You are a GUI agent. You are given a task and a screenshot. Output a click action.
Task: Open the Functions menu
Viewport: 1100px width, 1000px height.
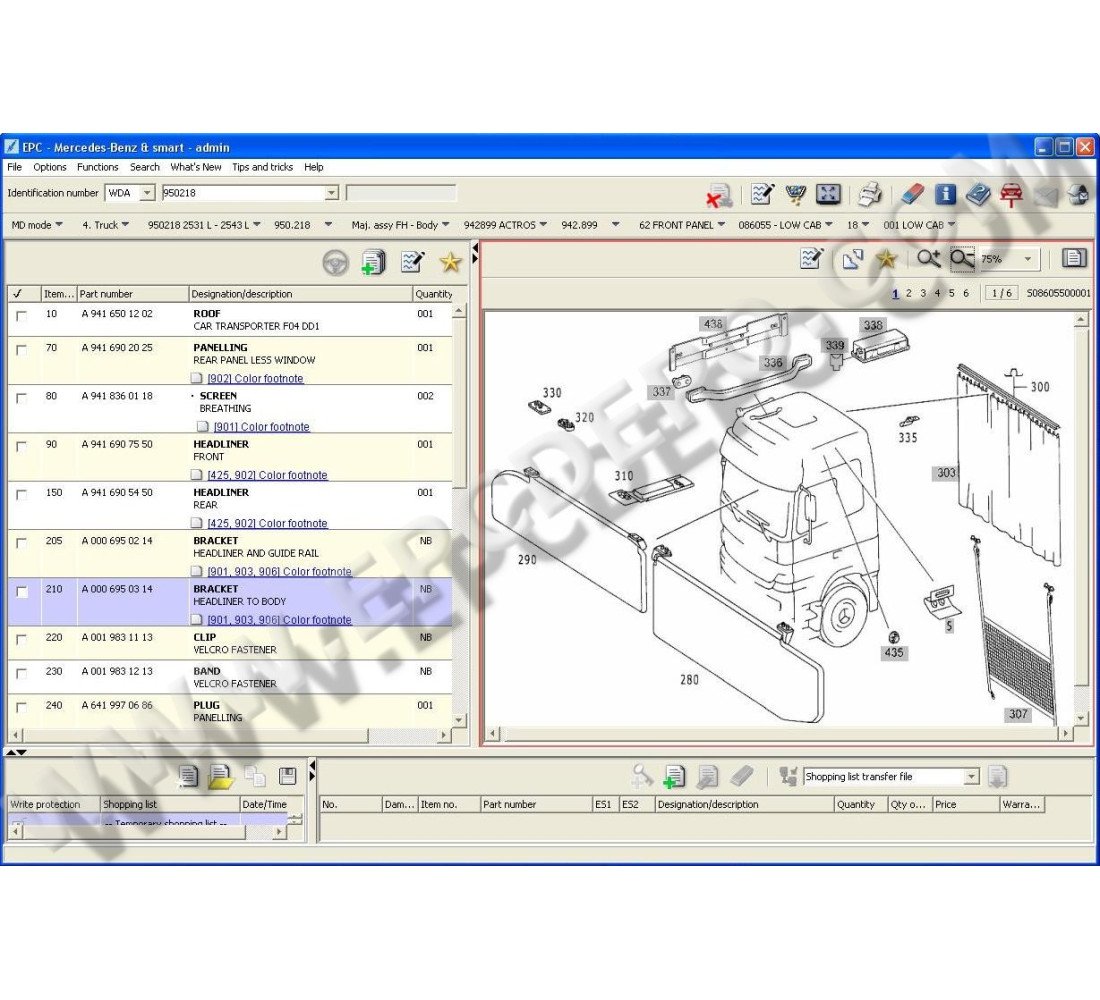coord(98,167)
